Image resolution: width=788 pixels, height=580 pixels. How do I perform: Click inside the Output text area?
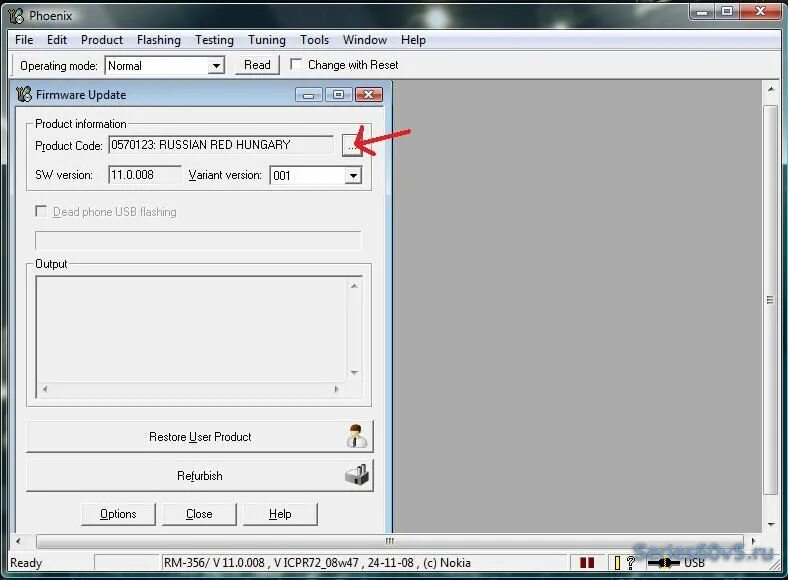[x=192, y=330]
